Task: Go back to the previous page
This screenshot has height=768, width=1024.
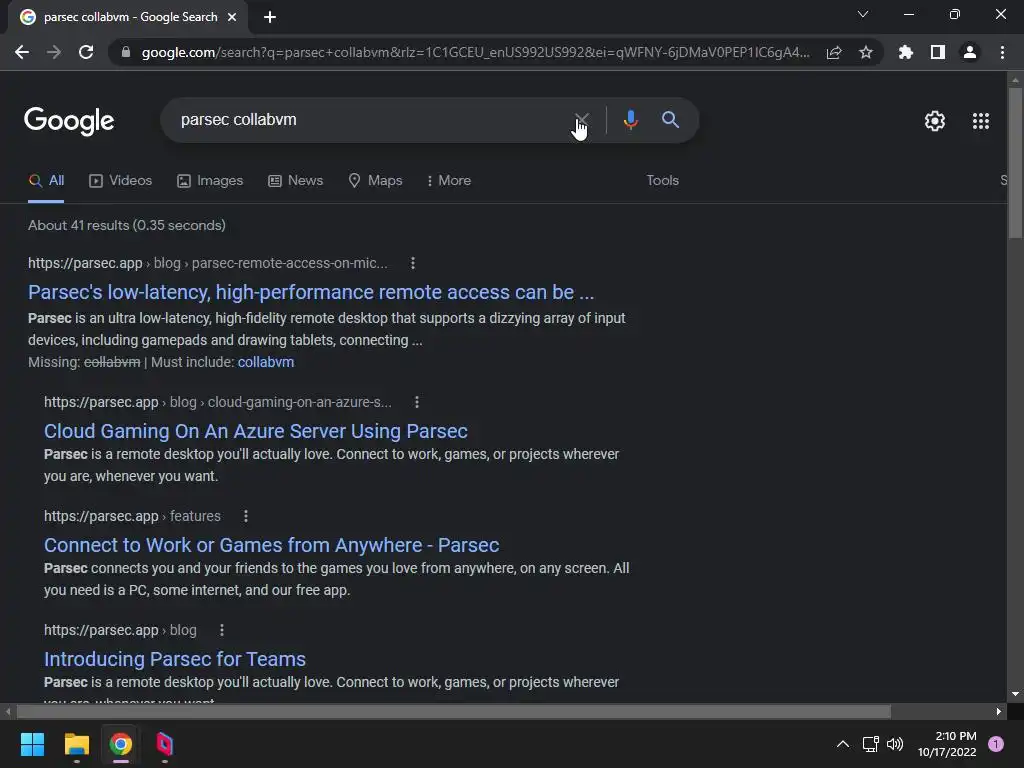Action: [22, 52]
